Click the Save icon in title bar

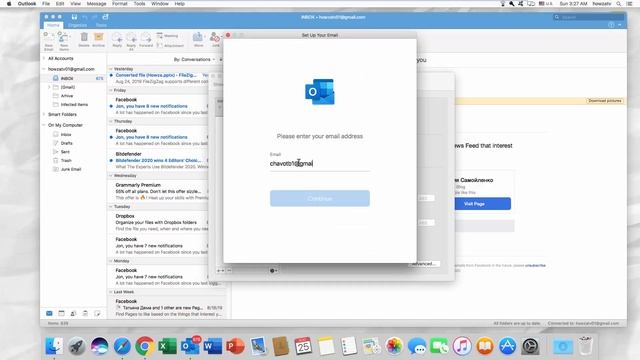(x=74, y=17)
